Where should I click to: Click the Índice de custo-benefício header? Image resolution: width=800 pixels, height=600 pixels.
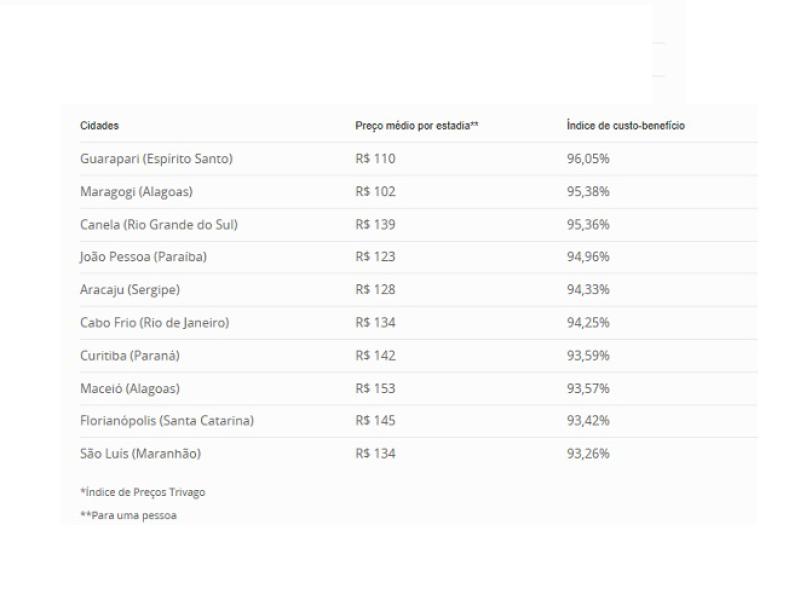(625, 126)
